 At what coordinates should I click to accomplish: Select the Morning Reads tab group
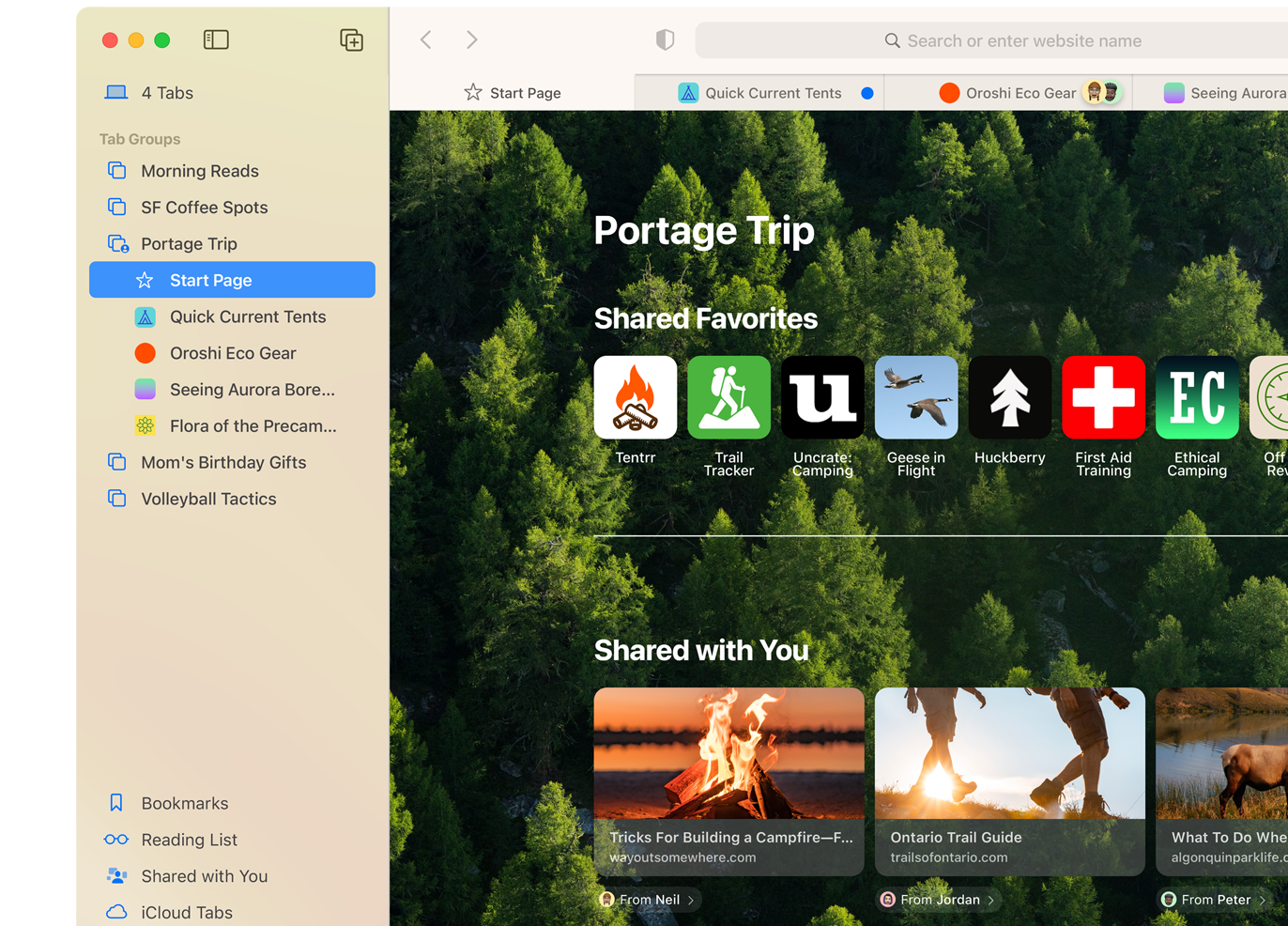[x=199, y=171]
